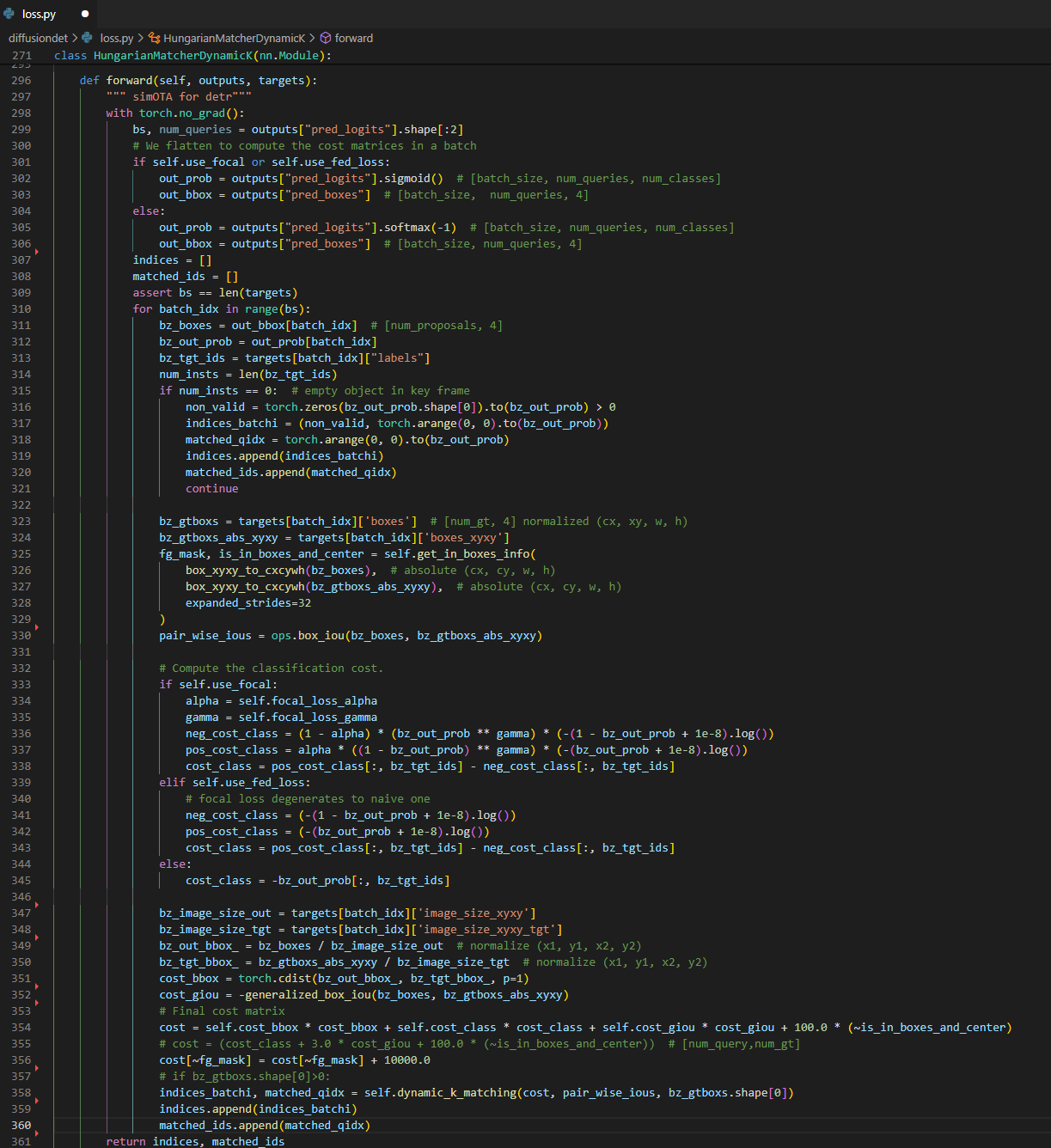The height and width of the screenshot is (1148, 1051).
Task: Click the unsaved-changes dot on the loss.py tab
Action: [85, 14]
